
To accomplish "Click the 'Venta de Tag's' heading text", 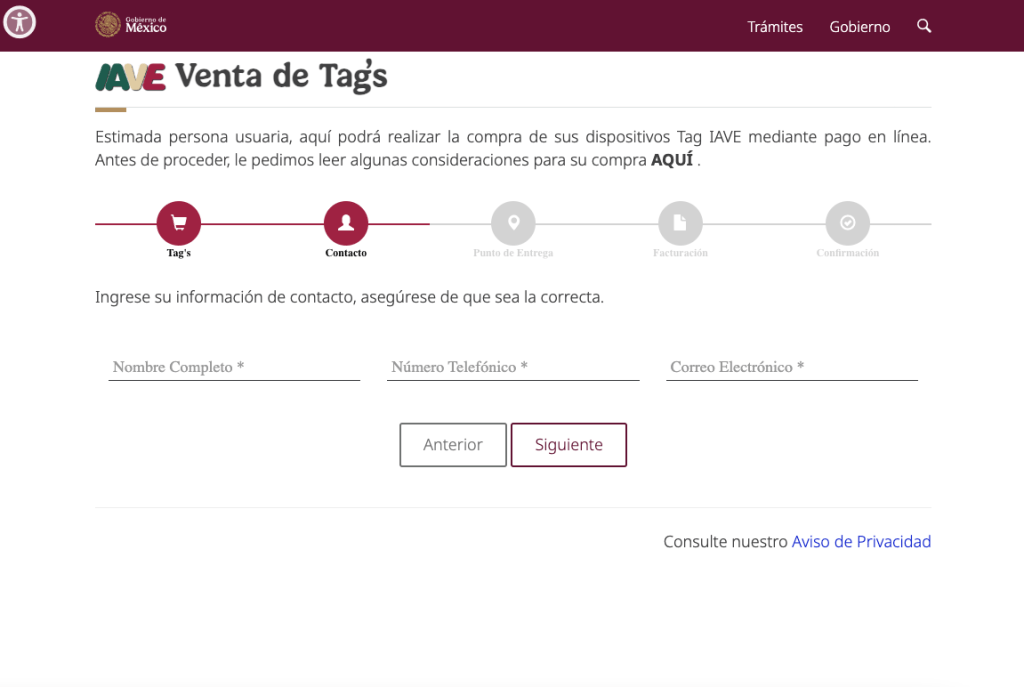I will click(x=281, y=76).
